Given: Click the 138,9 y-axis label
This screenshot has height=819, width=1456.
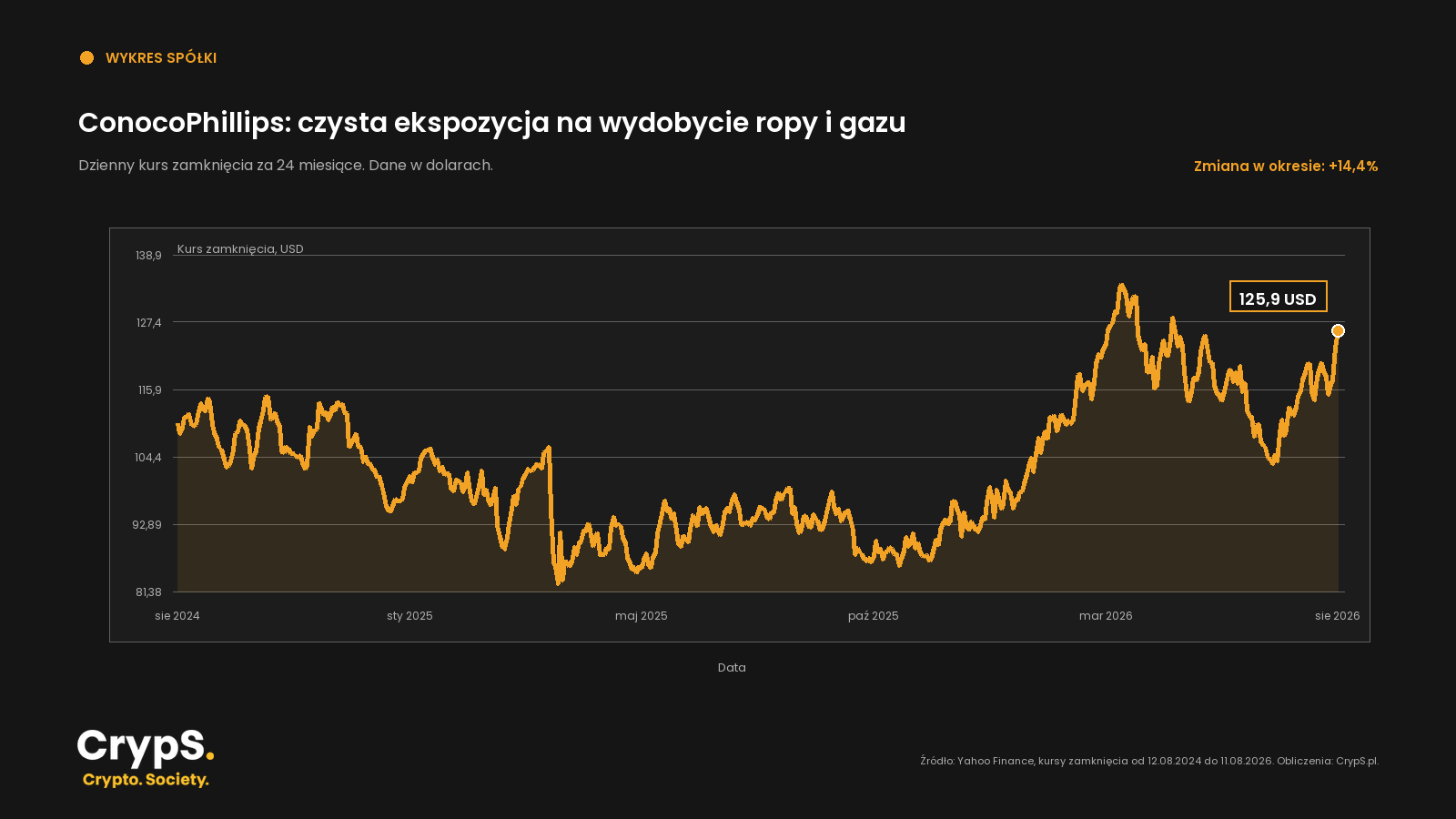Looking at the screenshot, I should click(148, 256).
